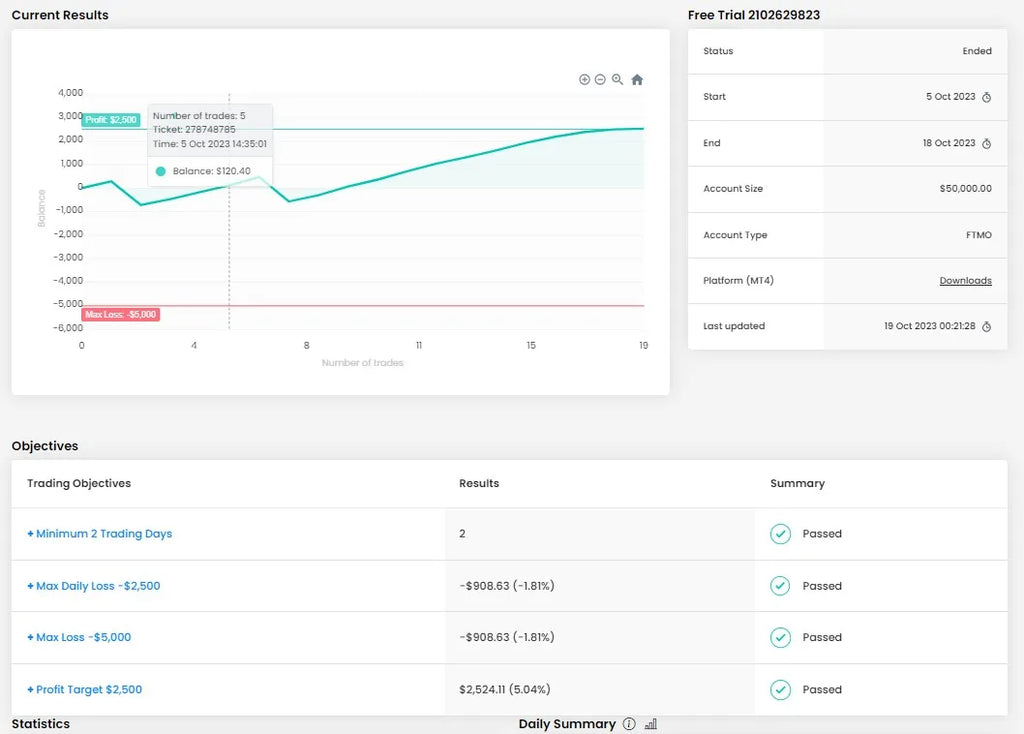Click the FTMO account type value
Viewport: 1024px width, 734px height.
pyautogui.click(x=979, y=235)
